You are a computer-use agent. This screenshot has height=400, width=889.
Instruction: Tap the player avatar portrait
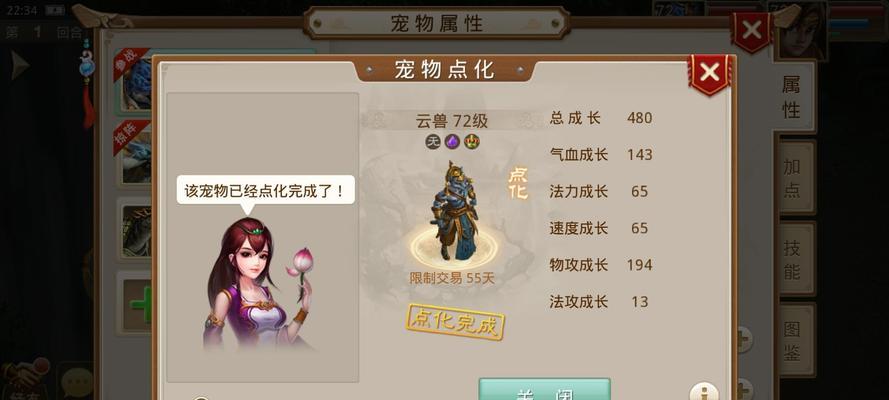point(802,31)
